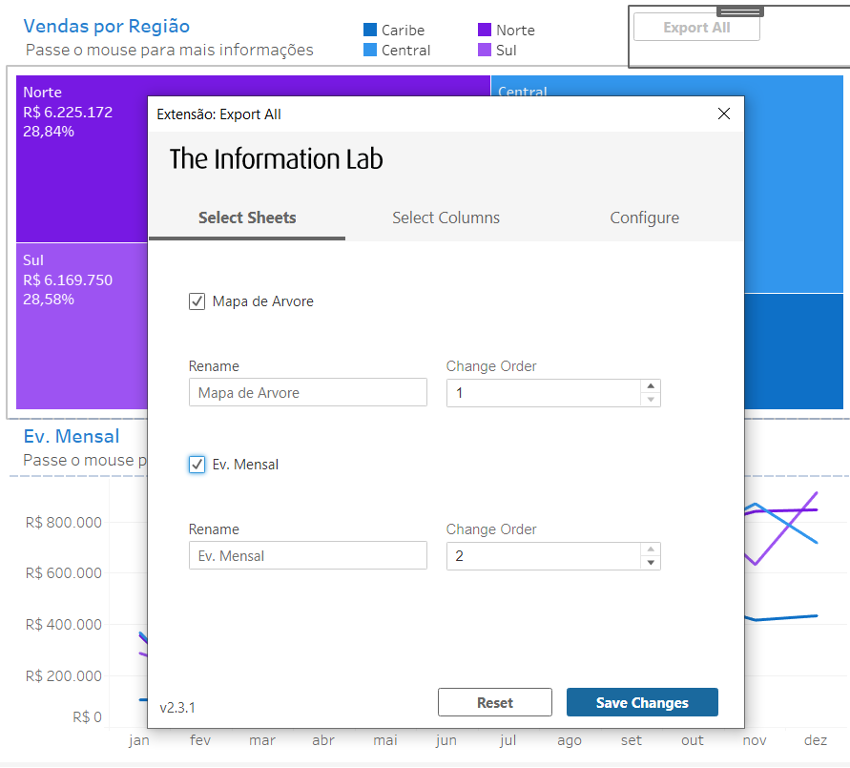Close the Export All extension dialog

[x=724, y=114]
